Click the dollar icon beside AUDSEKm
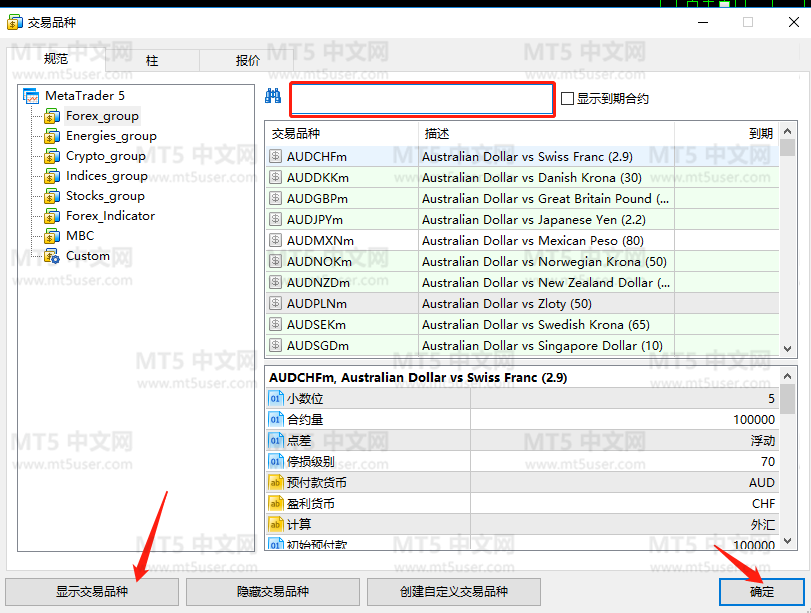 (x=276, y=324)
